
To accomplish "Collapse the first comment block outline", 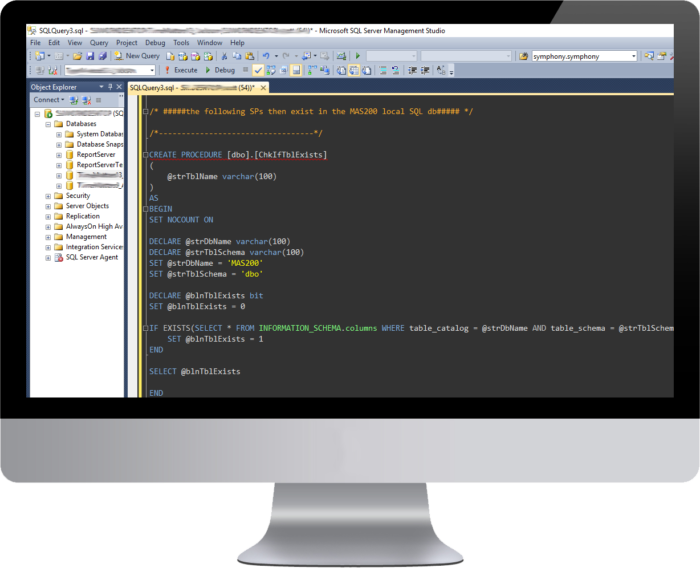I will point(144,111).
